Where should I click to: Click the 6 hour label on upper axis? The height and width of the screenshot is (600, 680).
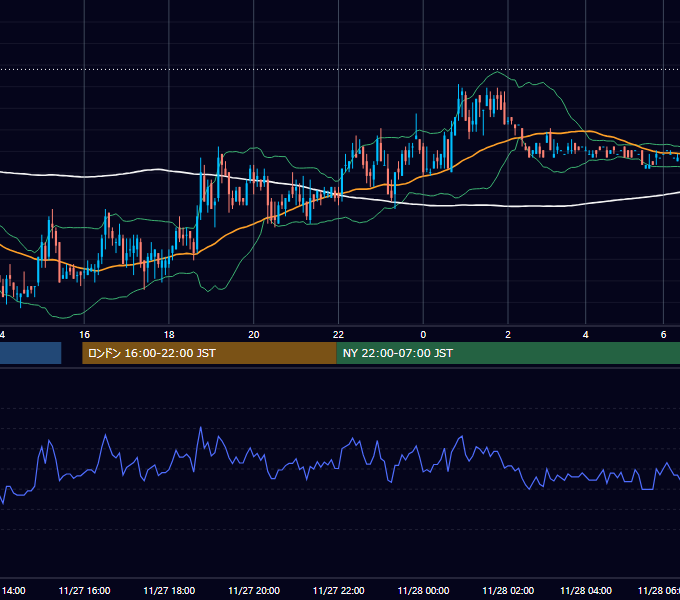(663, 334)
